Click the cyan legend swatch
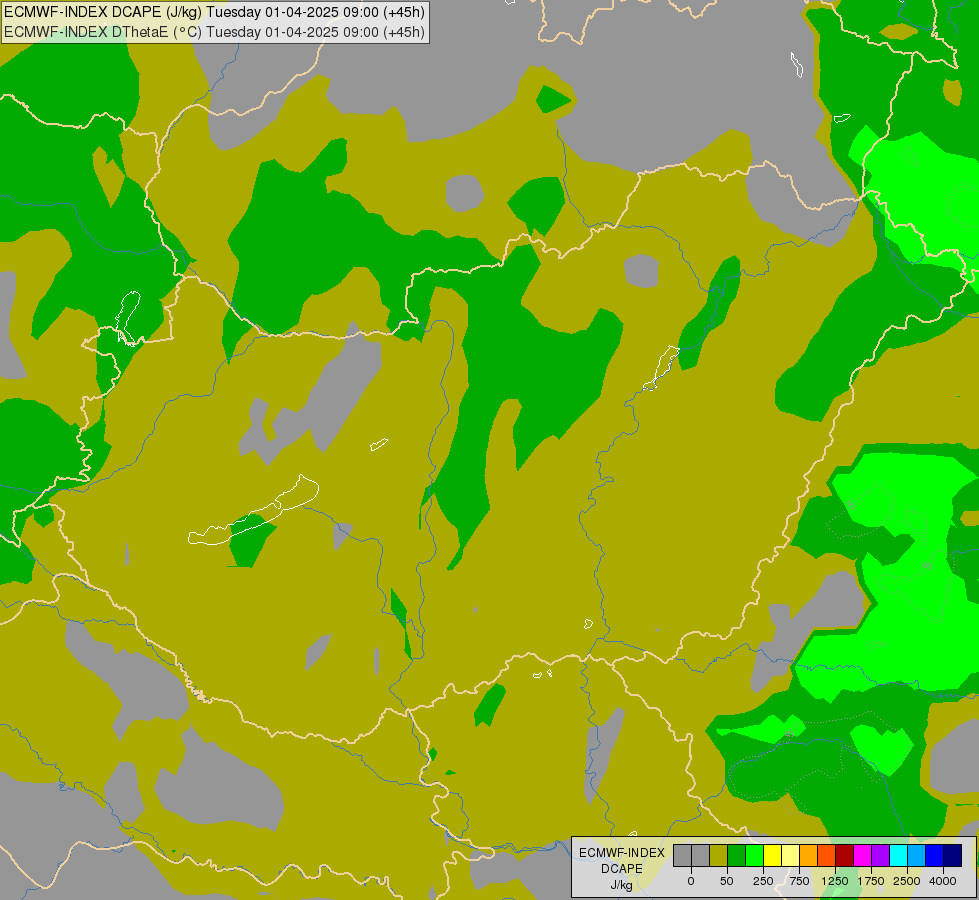979x900 pixels. coord(898,855)
